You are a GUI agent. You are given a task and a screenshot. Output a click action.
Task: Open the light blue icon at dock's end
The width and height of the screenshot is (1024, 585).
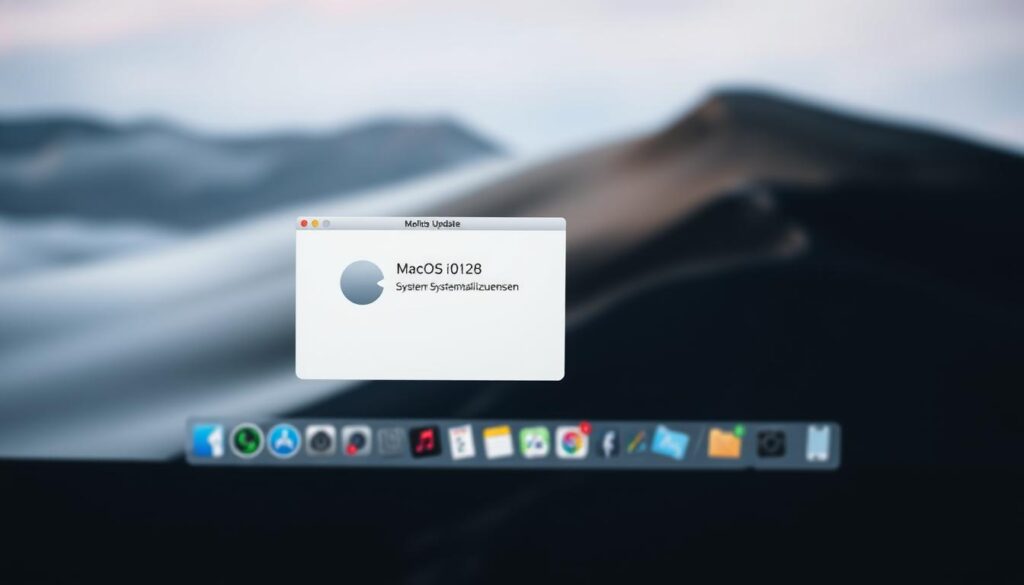click(x=818, y=443)
